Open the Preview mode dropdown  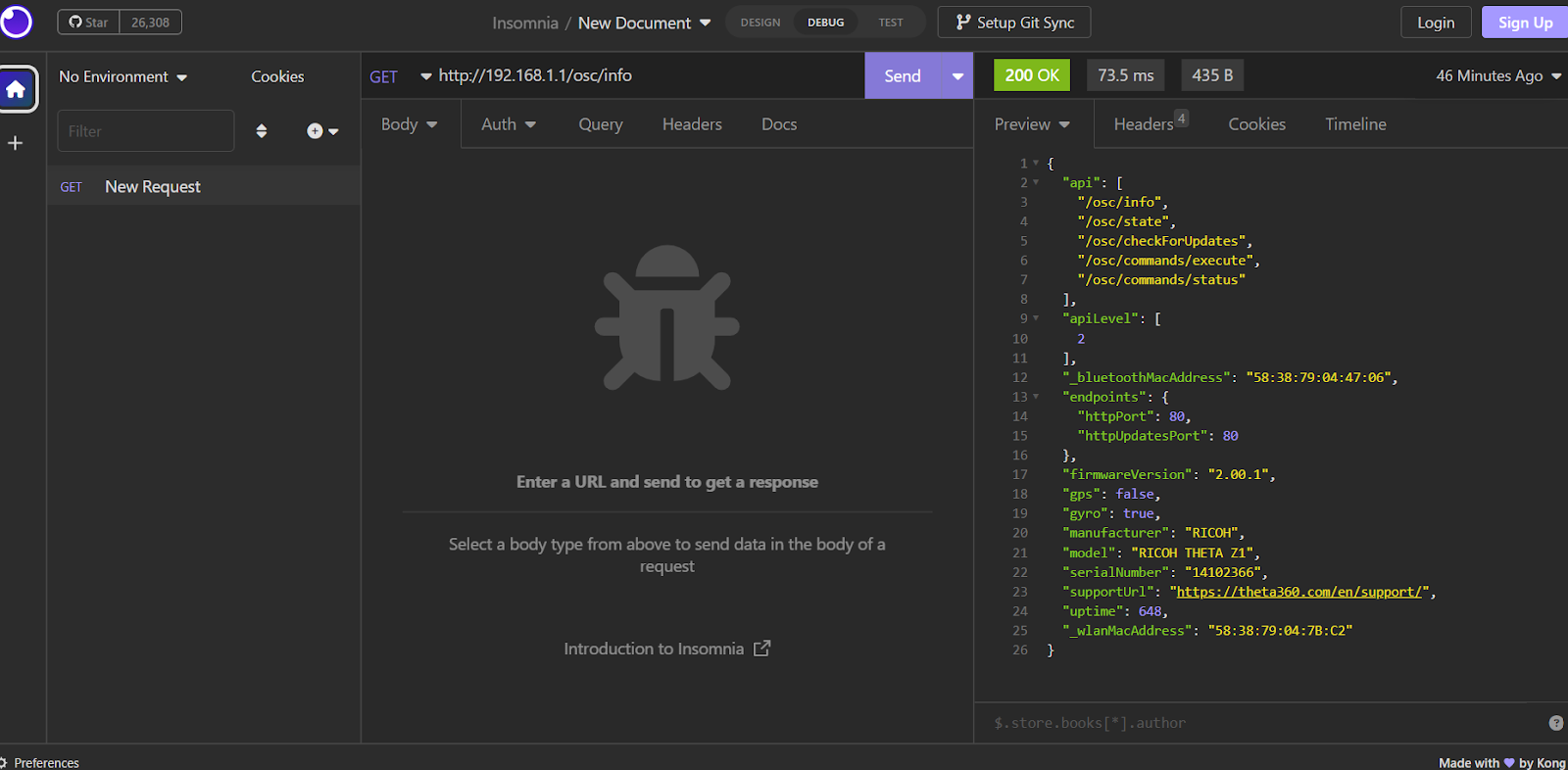(x=1032, y=124)
